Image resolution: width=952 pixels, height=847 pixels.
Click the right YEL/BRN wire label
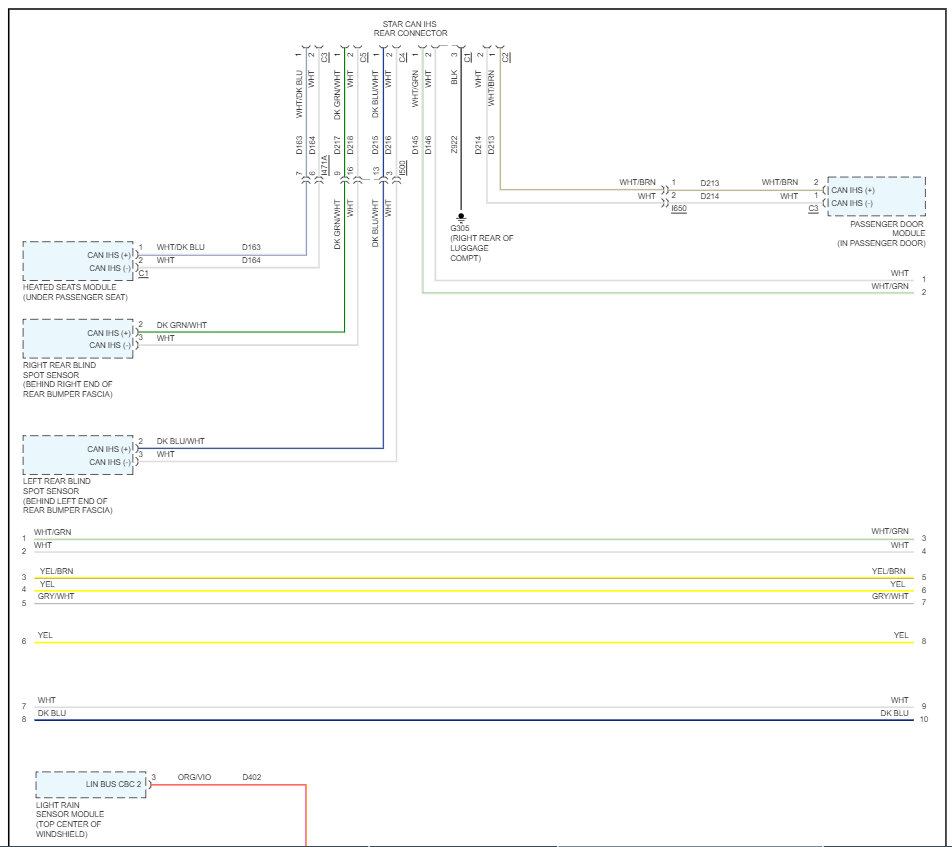(889, 571)
